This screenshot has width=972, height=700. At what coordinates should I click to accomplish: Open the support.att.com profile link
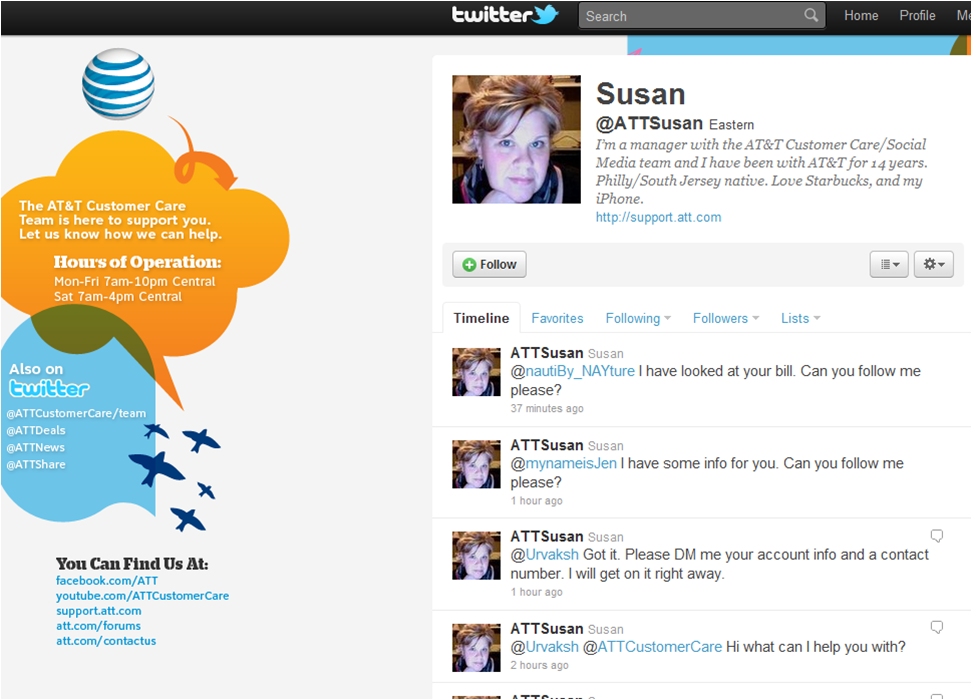pos(658,217)
